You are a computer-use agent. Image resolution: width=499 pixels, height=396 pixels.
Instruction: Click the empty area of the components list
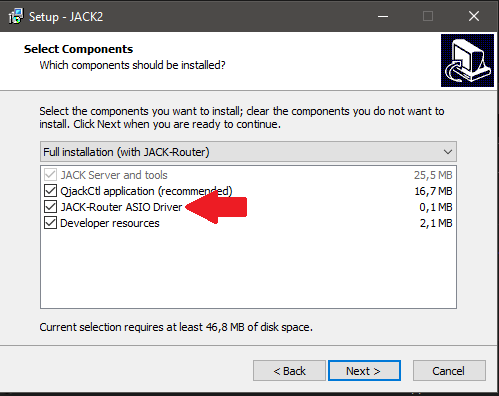click(x=248, y=269)
